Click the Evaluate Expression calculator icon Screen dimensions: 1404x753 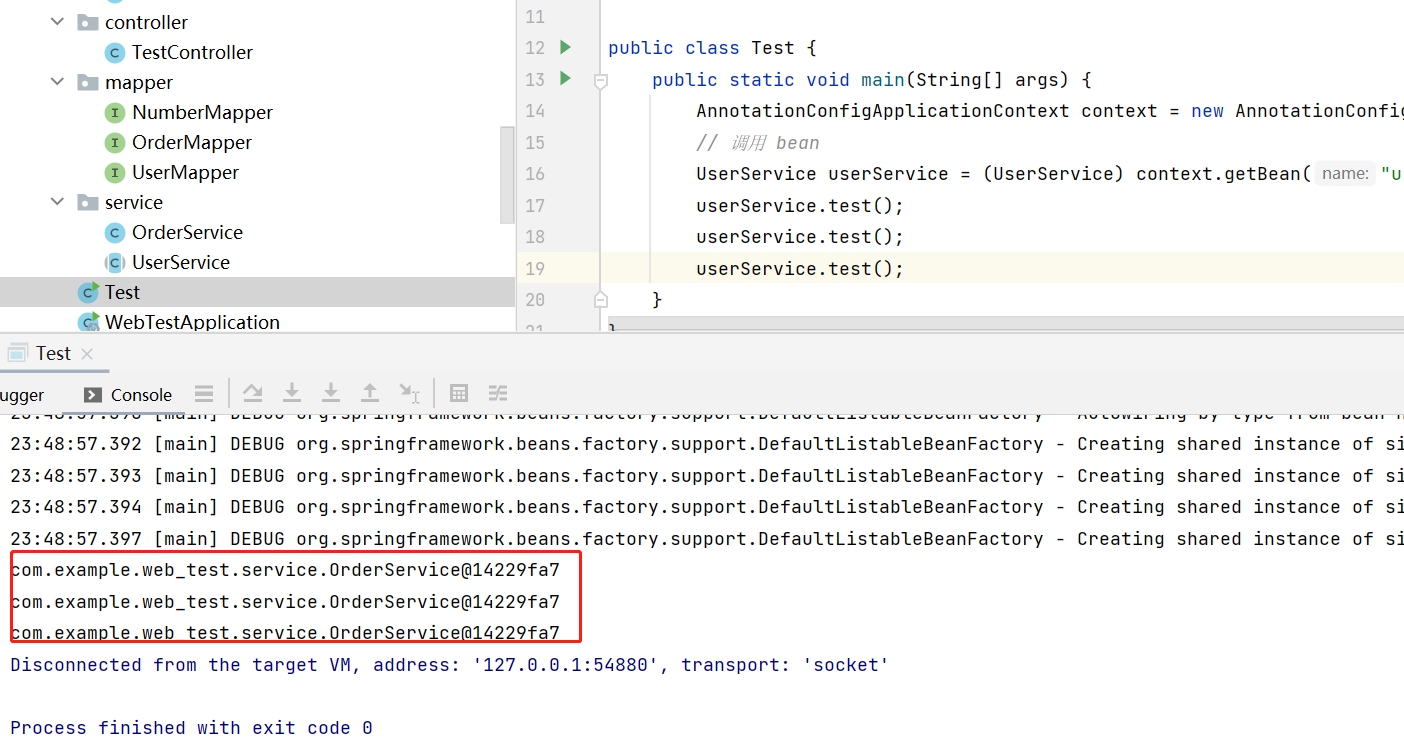click(459, 393)
